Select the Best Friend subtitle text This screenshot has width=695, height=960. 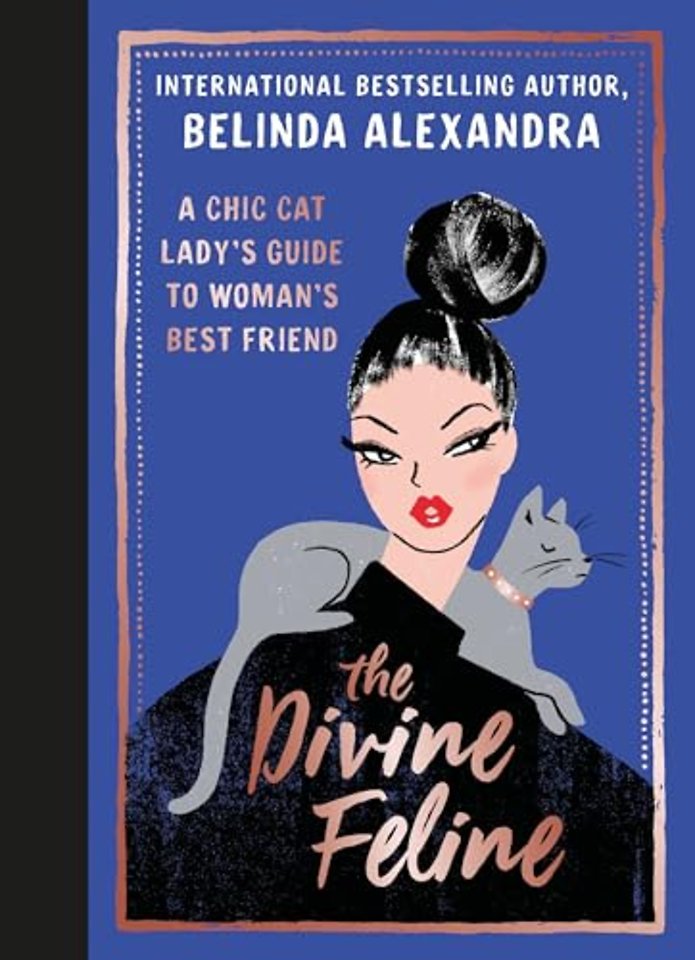(x=252, y=340)
